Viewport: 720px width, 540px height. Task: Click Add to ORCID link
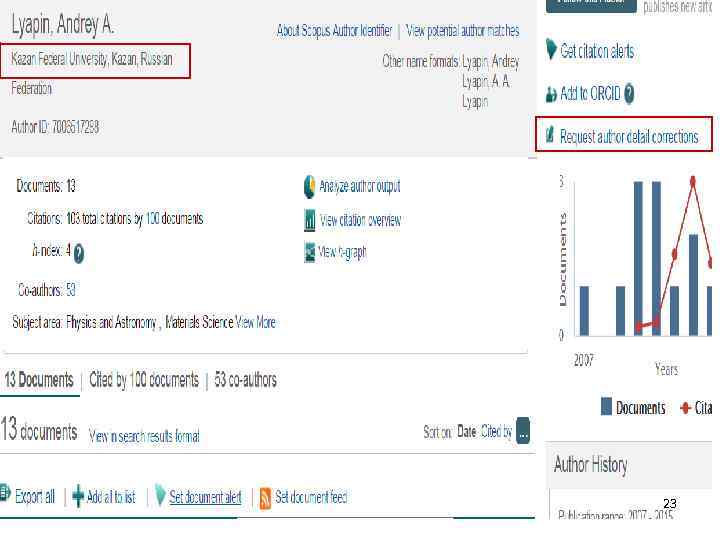point(590,94)
